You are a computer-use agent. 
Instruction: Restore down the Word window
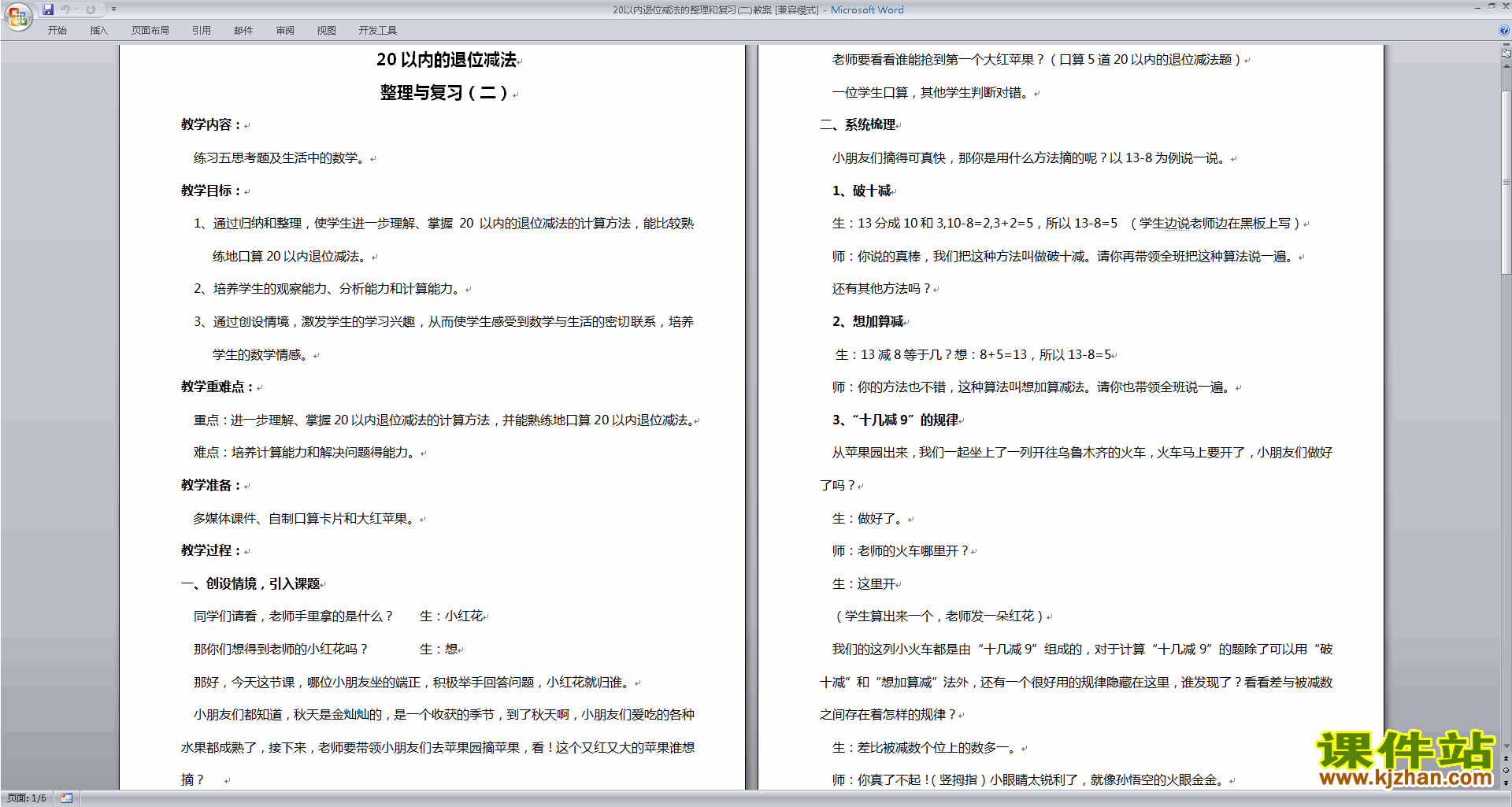pyautogui.click(x=1492, y=6)
